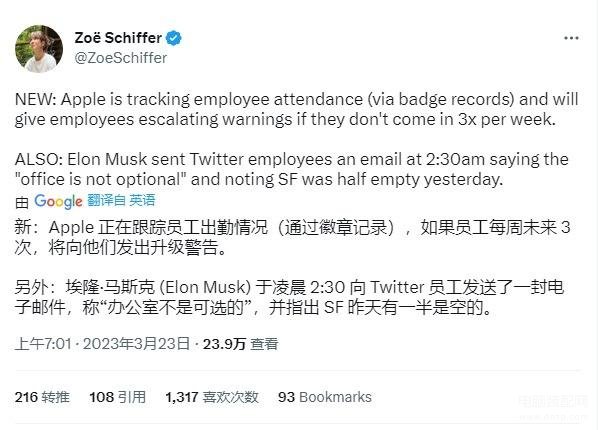The width and height of the screenshot is (598, 430).
Task: Open the 93 Bookmarks count
Action: click(325, 397)
